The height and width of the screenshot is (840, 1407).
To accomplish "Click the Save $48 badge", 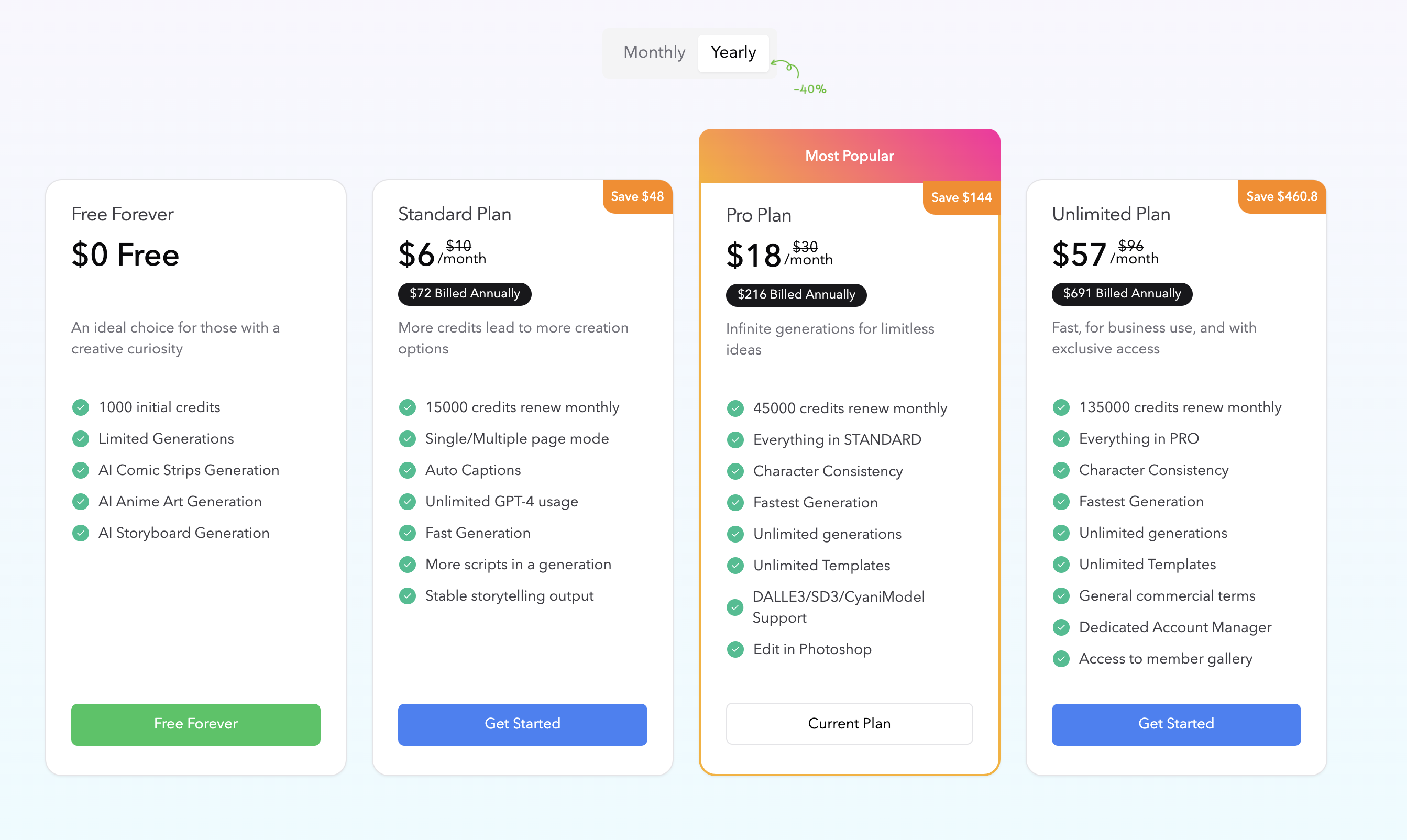I will tap(637, 196).
